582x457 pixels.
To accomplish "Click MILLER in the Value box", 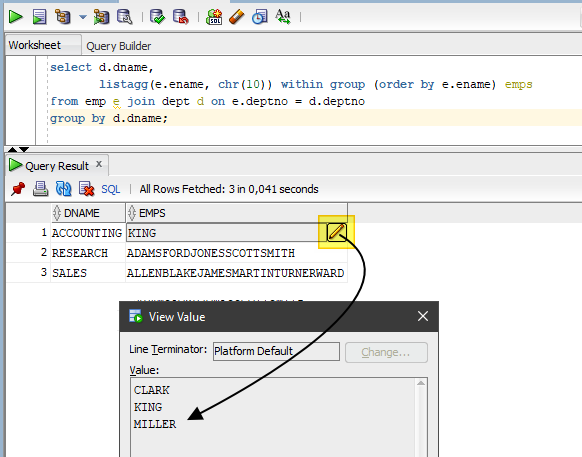I will [x=155, y=424].
